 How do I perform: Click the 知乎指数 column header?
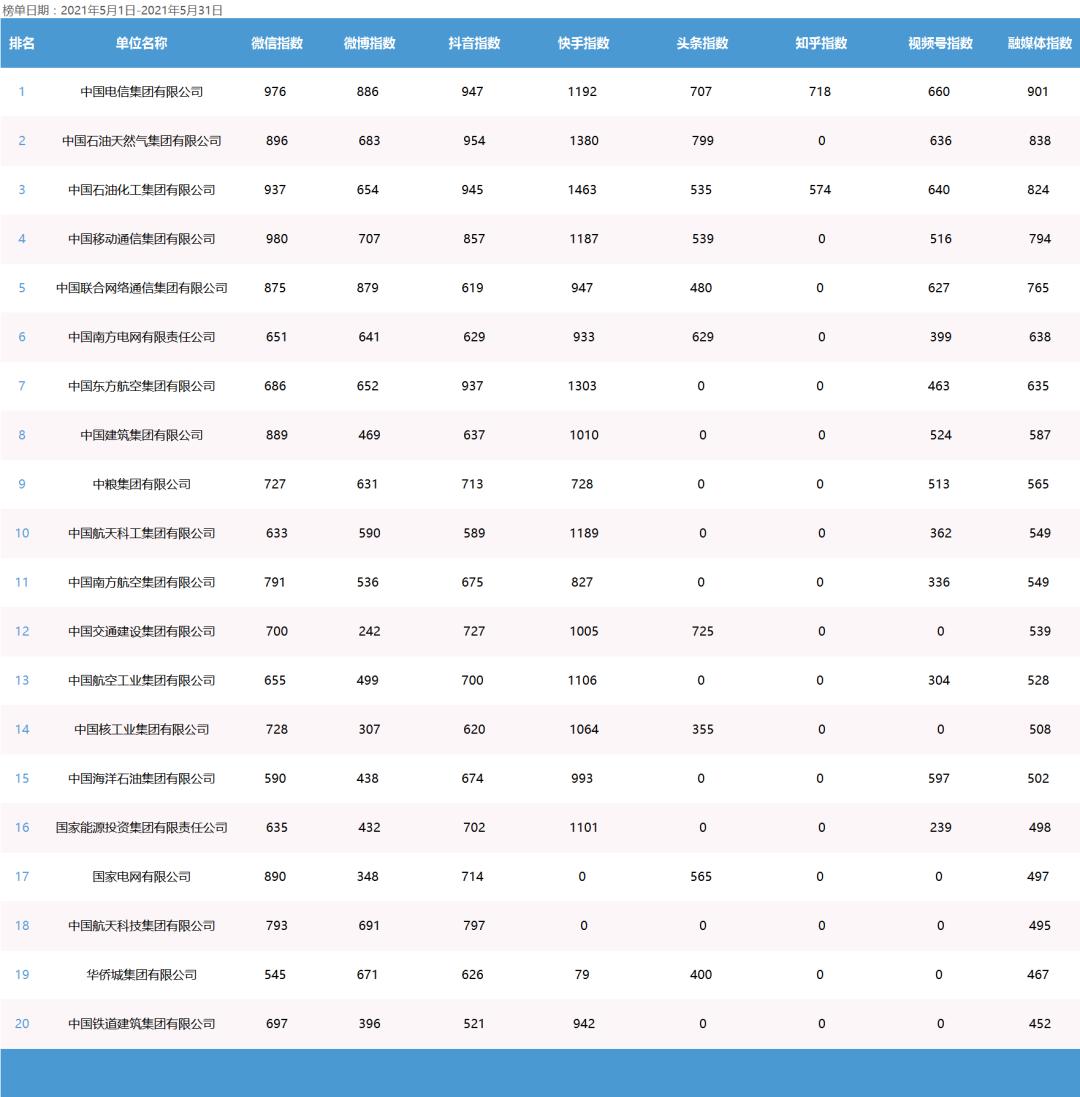point(821,43)
